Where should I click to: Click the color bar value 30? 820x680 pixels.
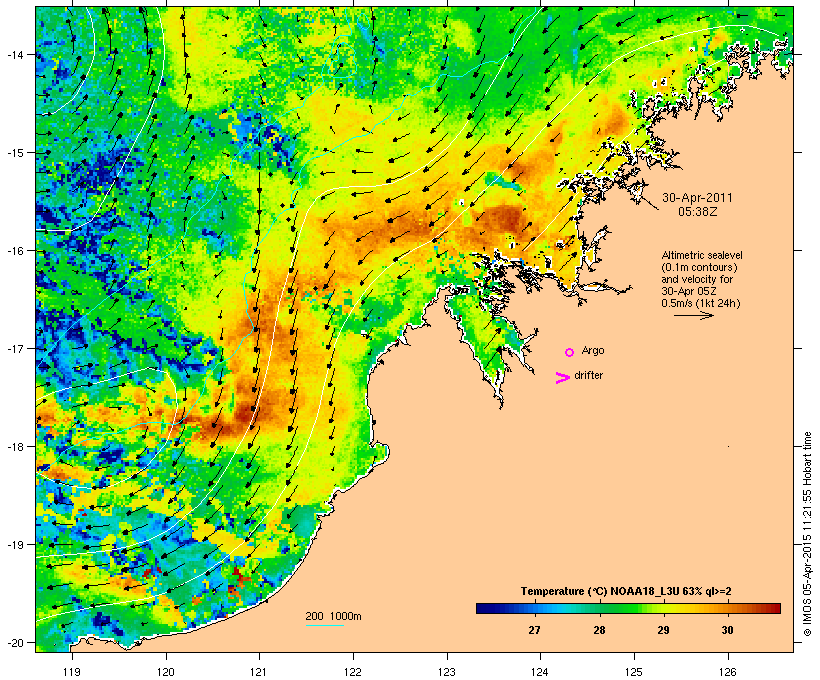(x=727, y=630)
